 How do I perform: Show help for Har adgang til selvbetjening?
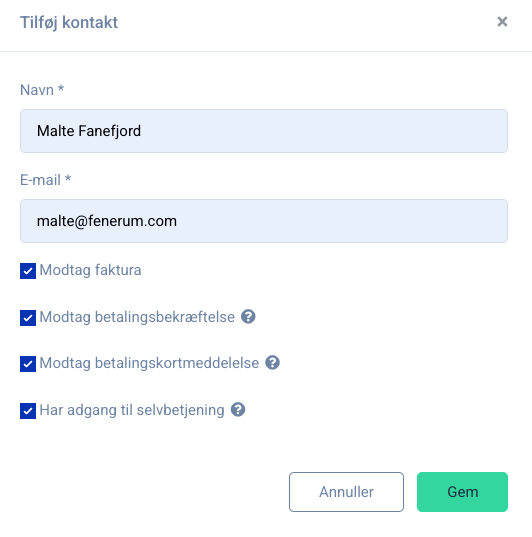click(x=238, y=410)
